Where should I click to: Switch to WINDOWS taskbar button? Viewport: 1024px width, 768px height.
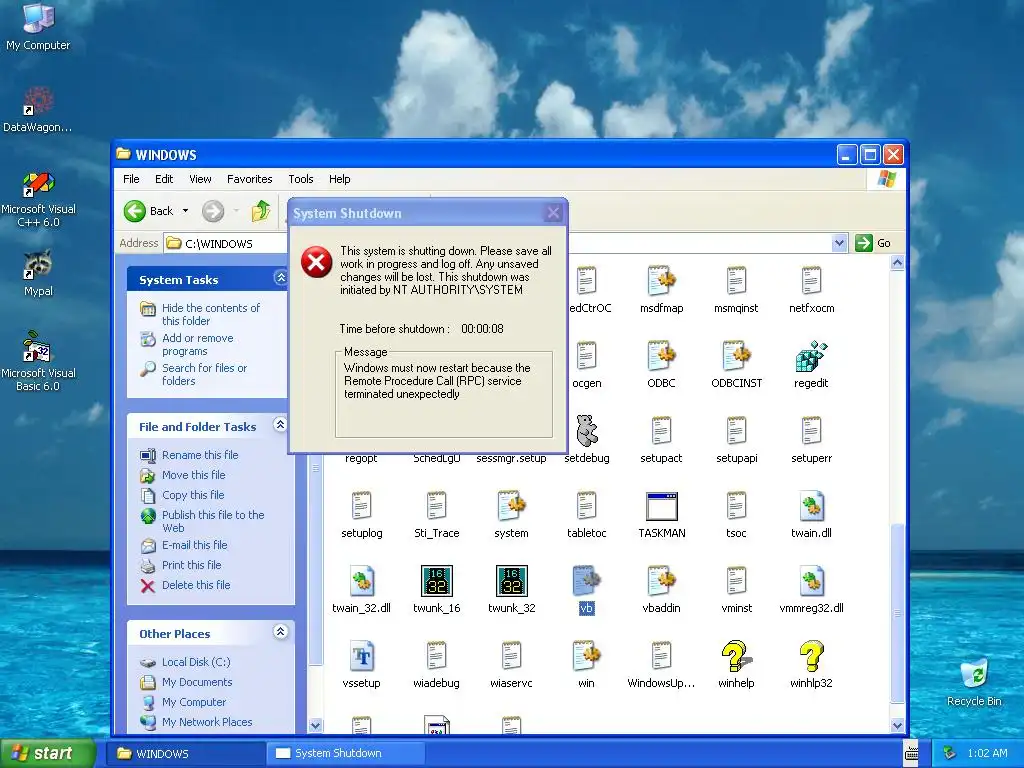click(186, 753)
